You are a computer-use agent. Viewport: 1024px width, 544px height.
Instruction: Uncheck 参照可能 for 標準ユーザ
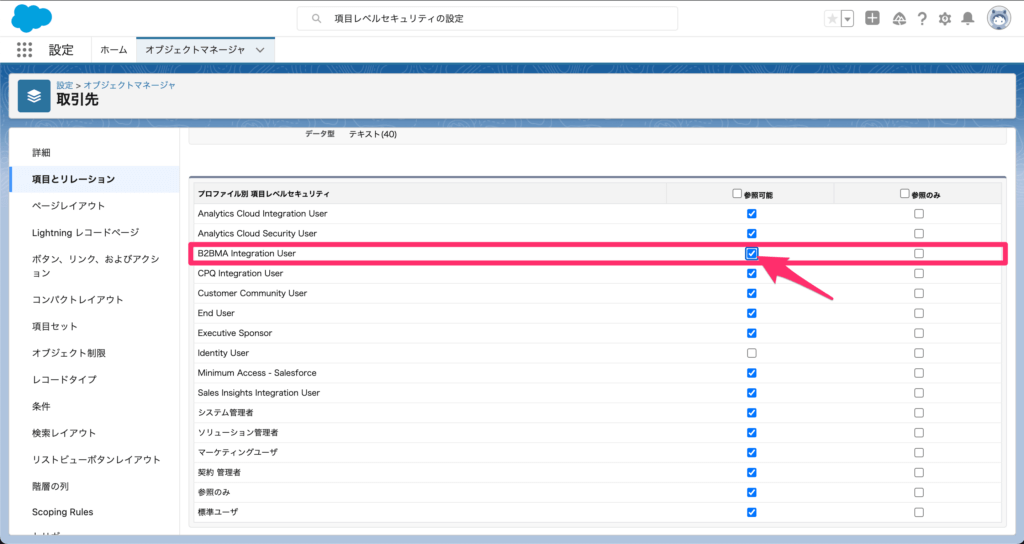pyautogui.click(x=752, y=512)
